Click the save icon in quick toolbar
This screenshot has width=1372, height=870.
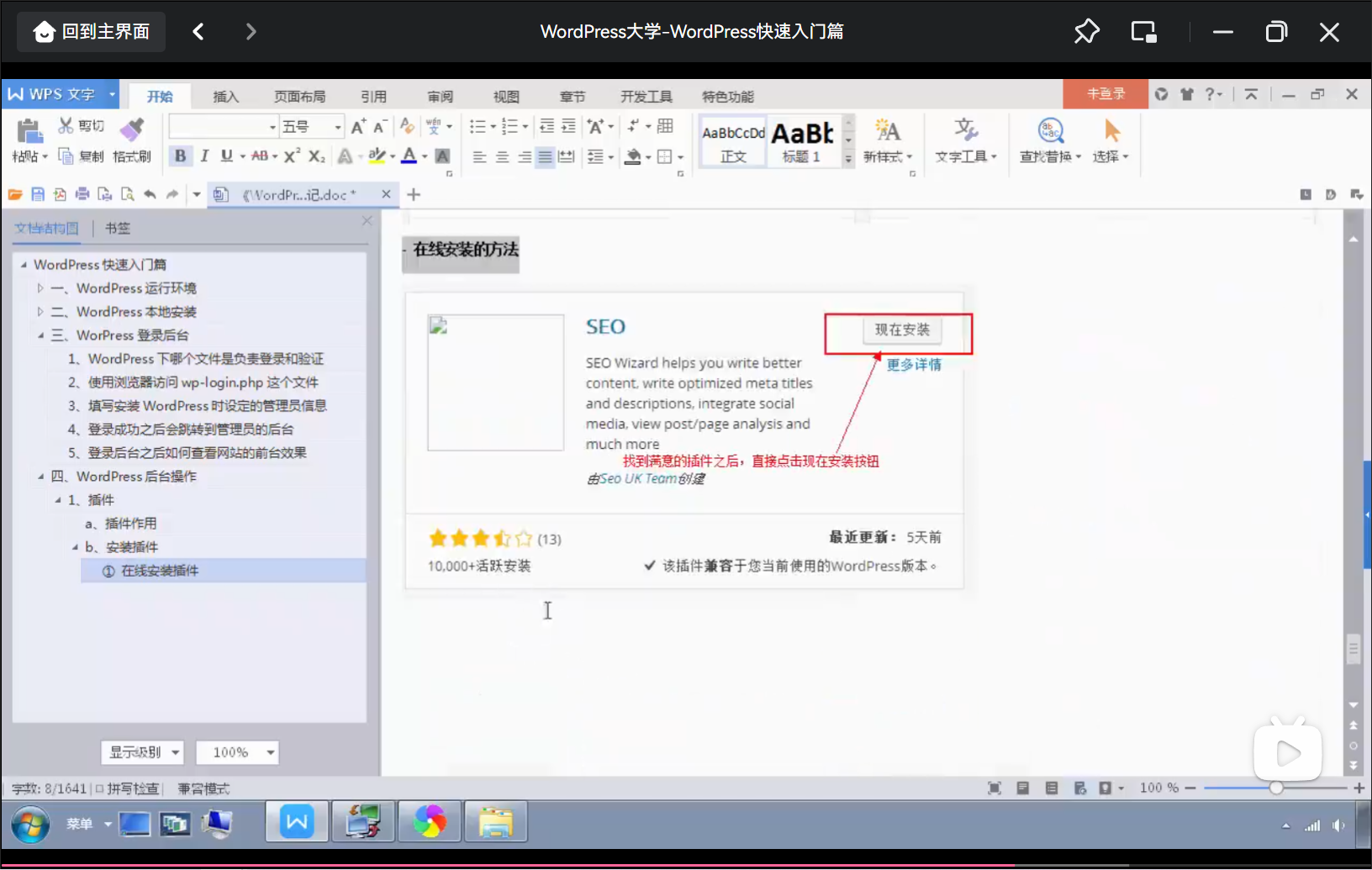pos(38,194)
